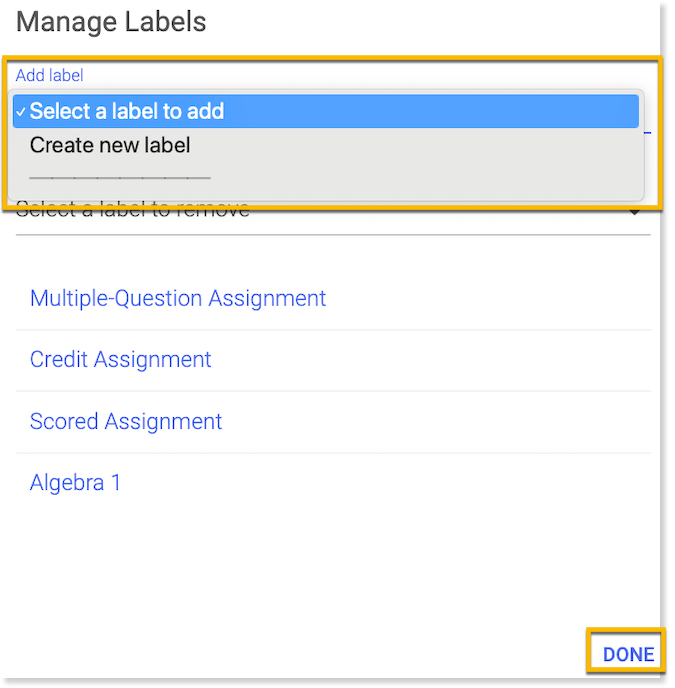Click the checkmark beside Select a label to add
This screenshot has width=675, height=688.
point(21,112)
